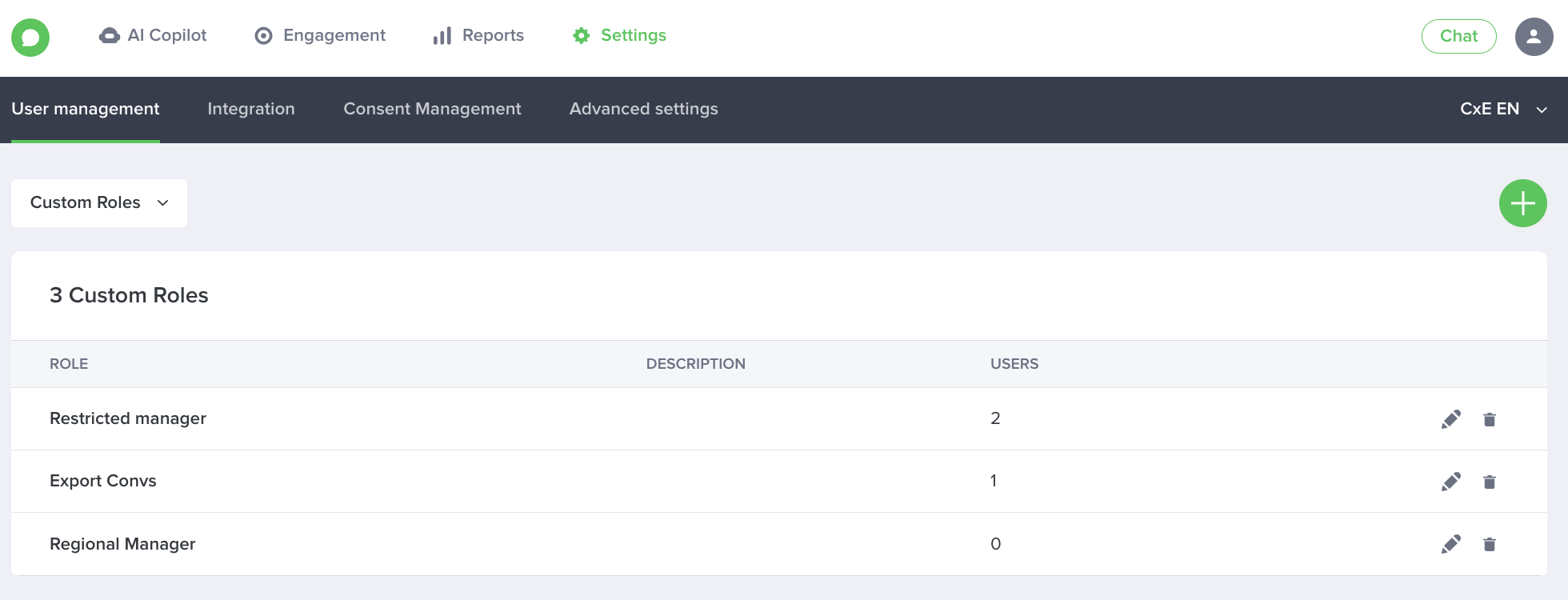Open the Engagement section

coord(320,35)
